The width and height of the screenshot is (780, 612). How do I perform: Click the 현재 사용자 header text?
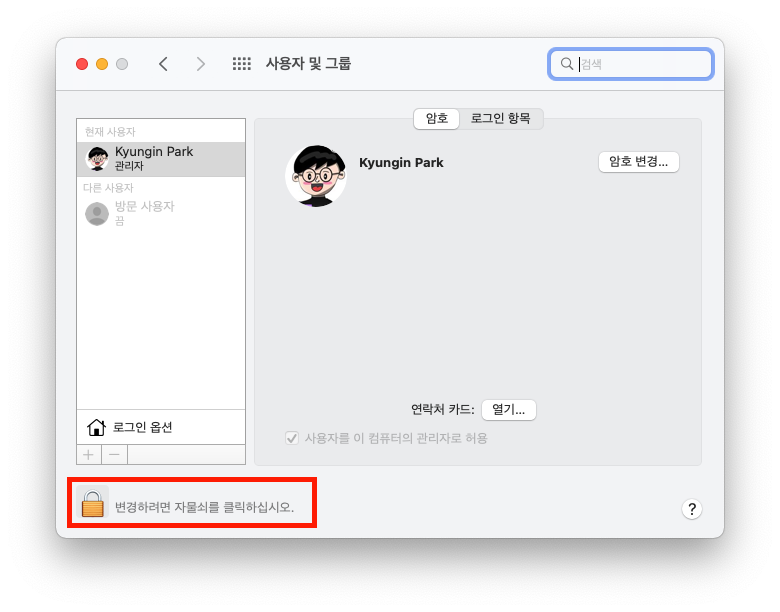pyautogui.click(x=110, y=132)
